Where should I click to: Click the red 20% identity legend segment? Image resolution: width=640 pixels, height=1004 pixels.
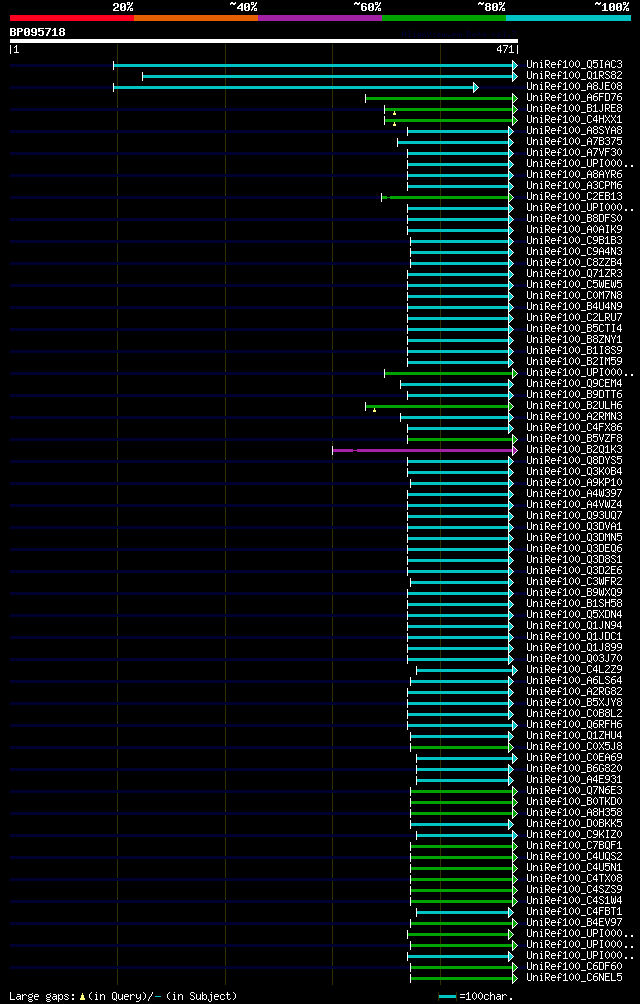coord(72,18)
